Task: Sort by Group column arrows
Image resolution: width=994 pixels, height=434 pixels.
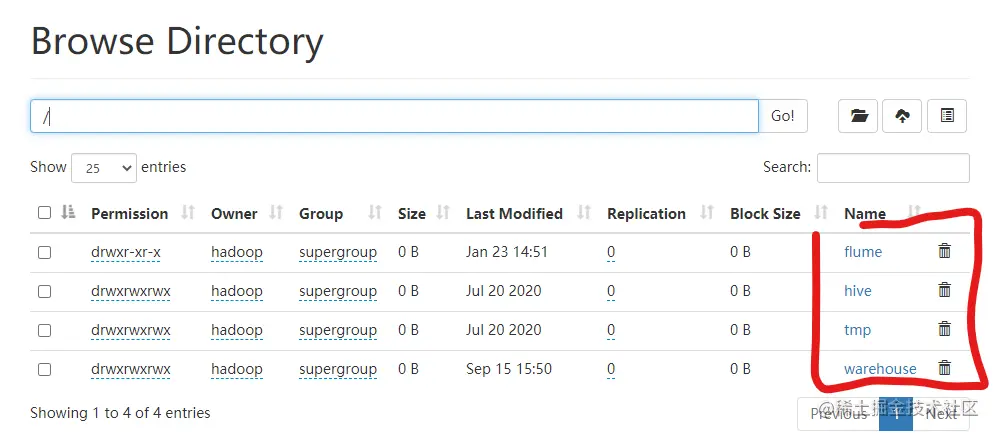Action: pos(375,213)
